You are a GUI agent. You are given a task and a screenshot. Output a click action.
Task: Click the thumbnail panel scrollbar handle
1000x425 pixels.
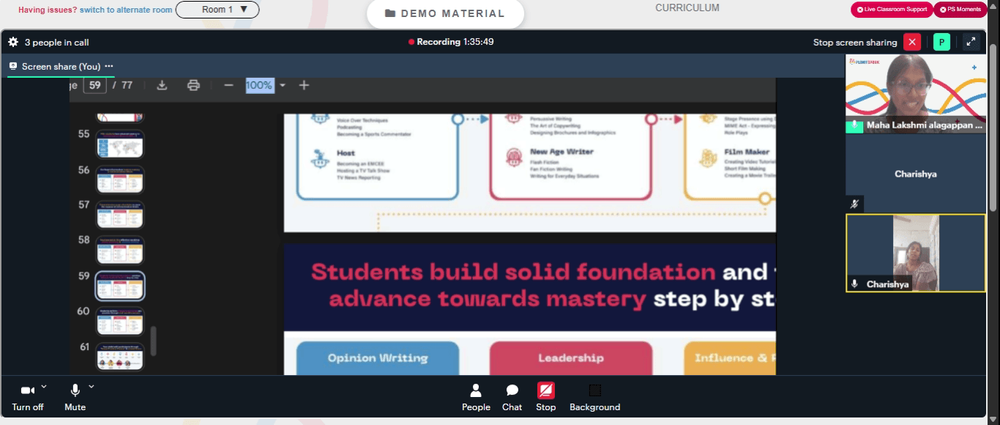pos(153,341)
